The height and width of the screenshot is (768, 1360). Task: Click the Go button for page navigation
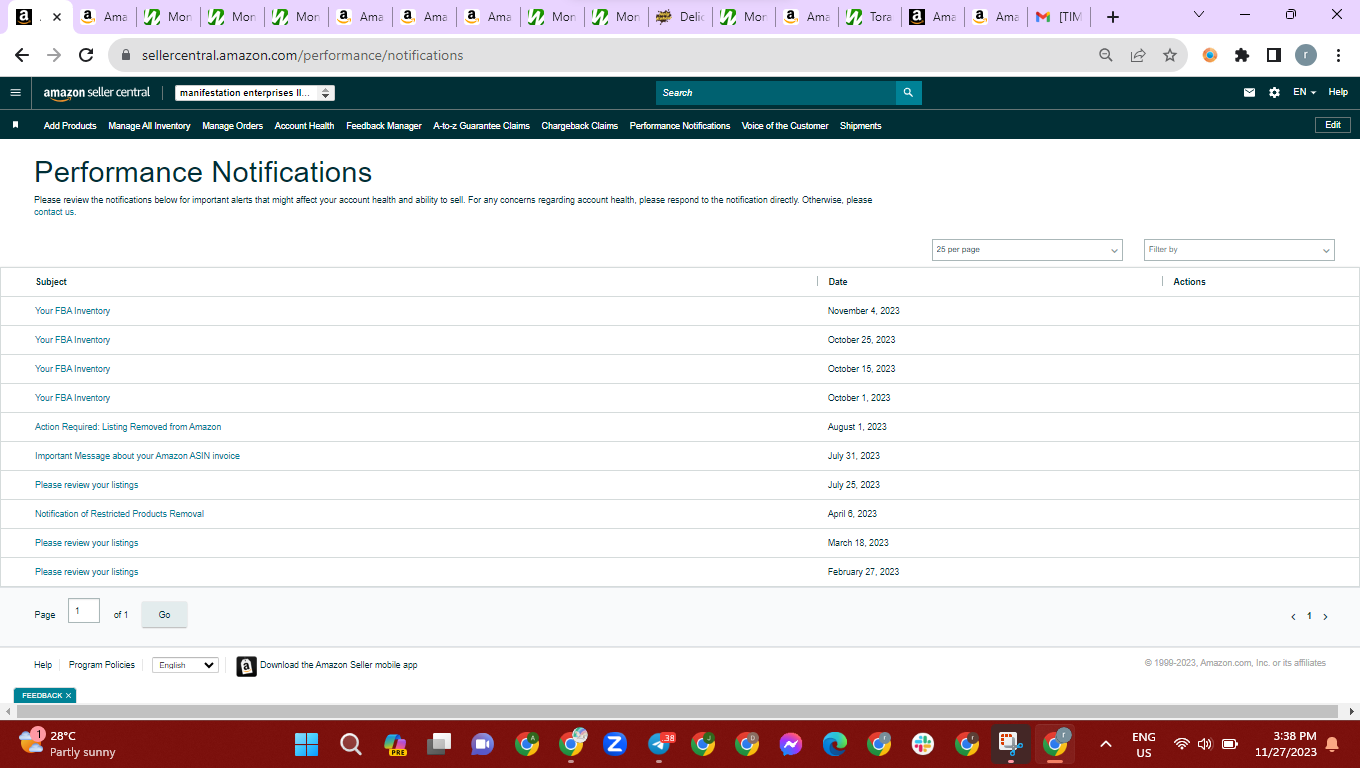coord(164,615)
